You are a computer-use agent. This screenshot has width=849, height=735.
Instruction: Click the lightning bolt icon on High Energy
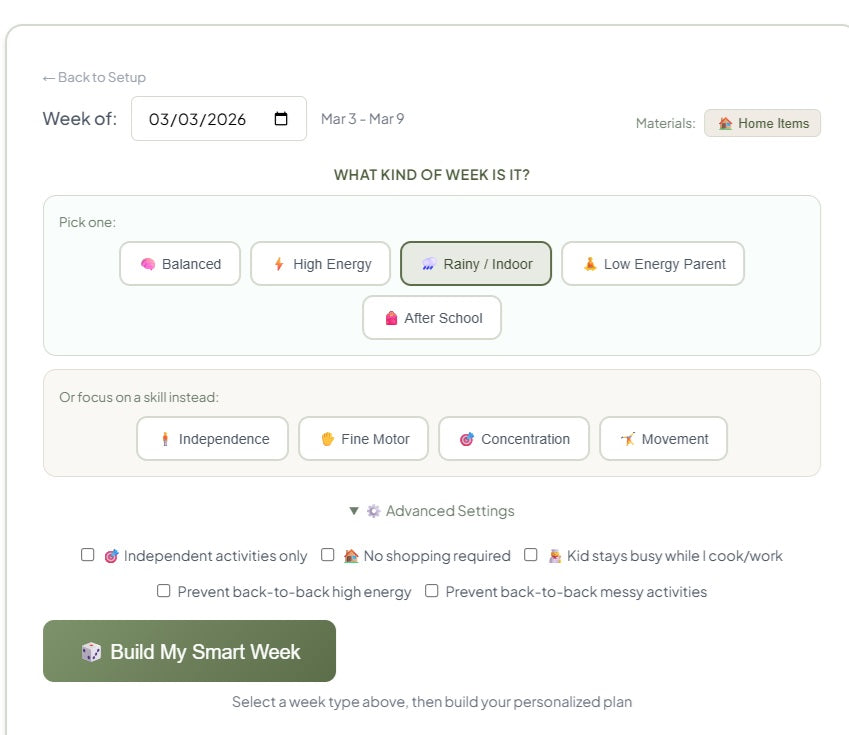tap(279, 265)
